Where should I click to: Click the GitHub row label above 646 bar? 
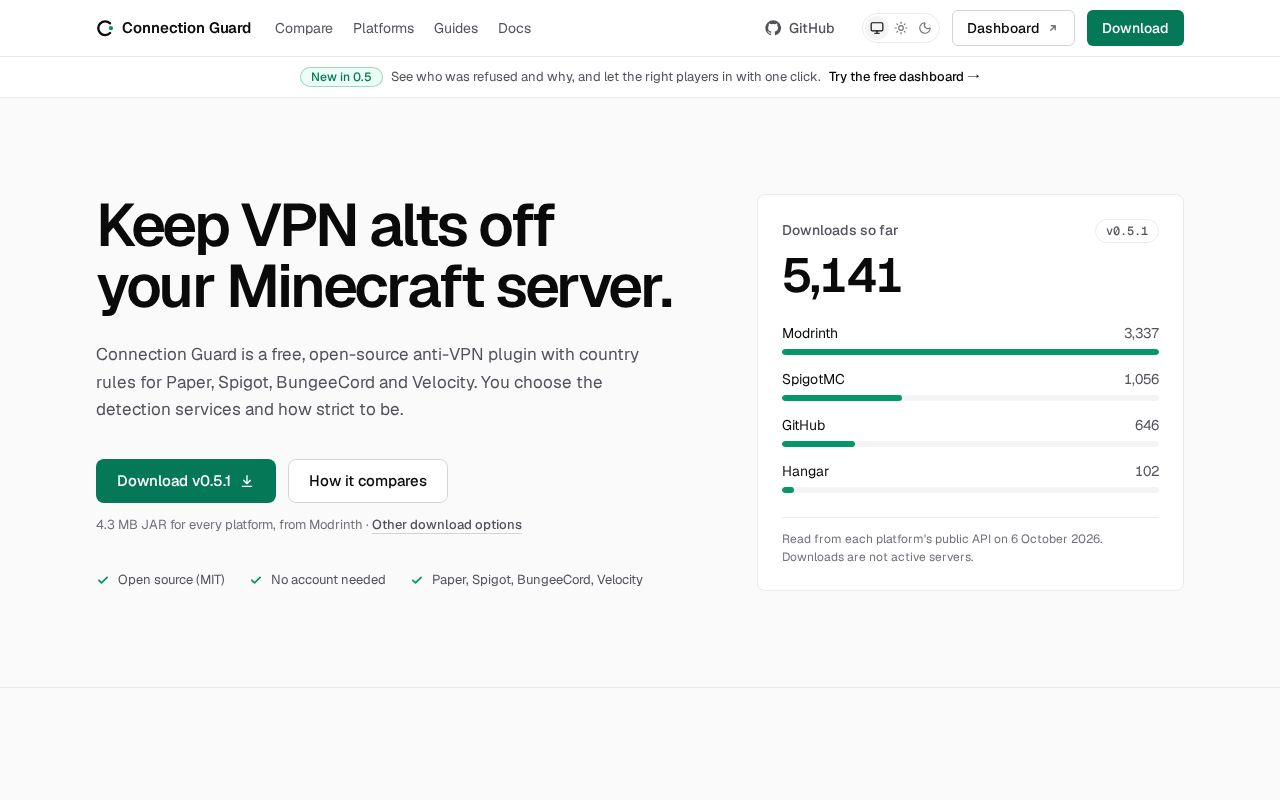[x=803, y=425]
